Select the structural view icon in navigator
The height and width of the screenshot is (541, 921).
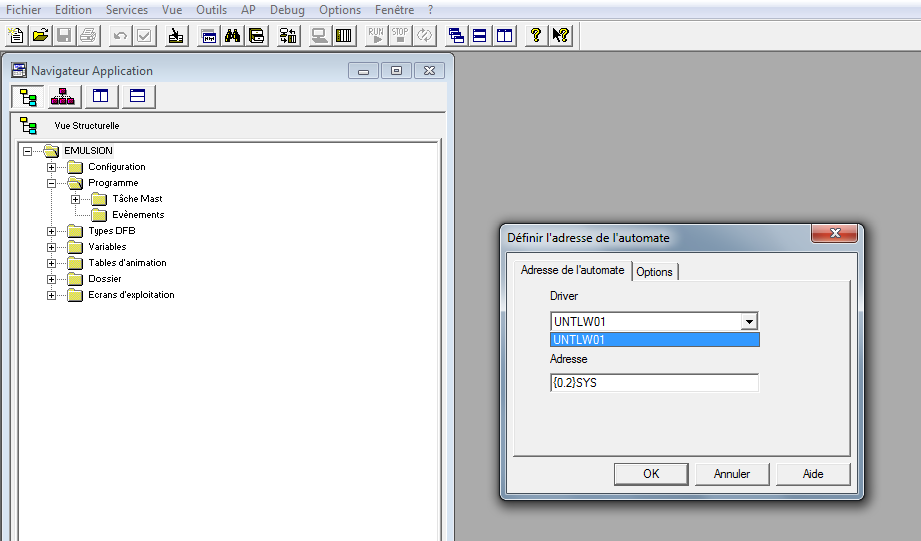[28, 97]
